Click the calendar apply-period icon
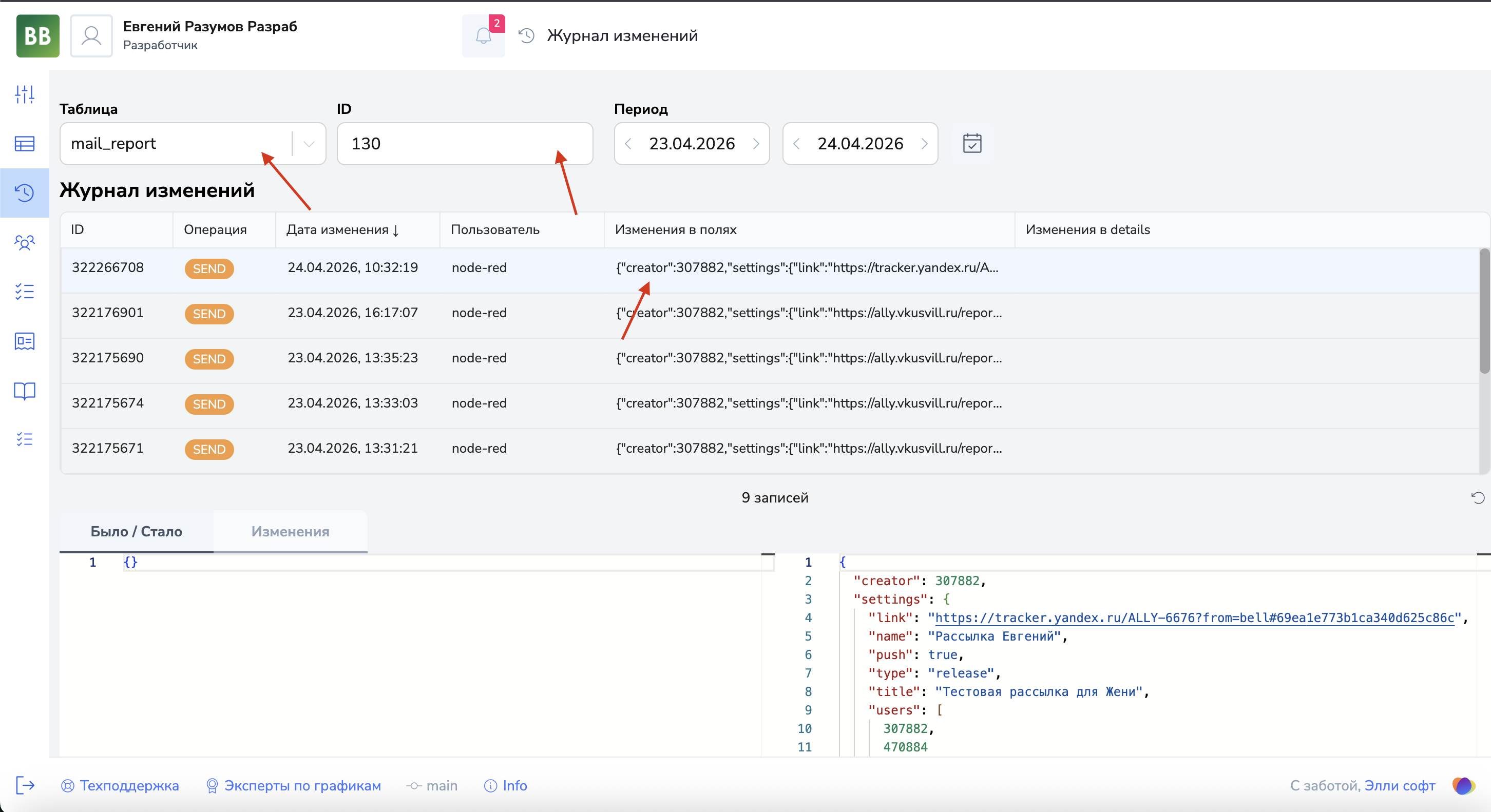The width and height of the screenshot is (1491, 812). pyautogui.click(x=972, y=144)
